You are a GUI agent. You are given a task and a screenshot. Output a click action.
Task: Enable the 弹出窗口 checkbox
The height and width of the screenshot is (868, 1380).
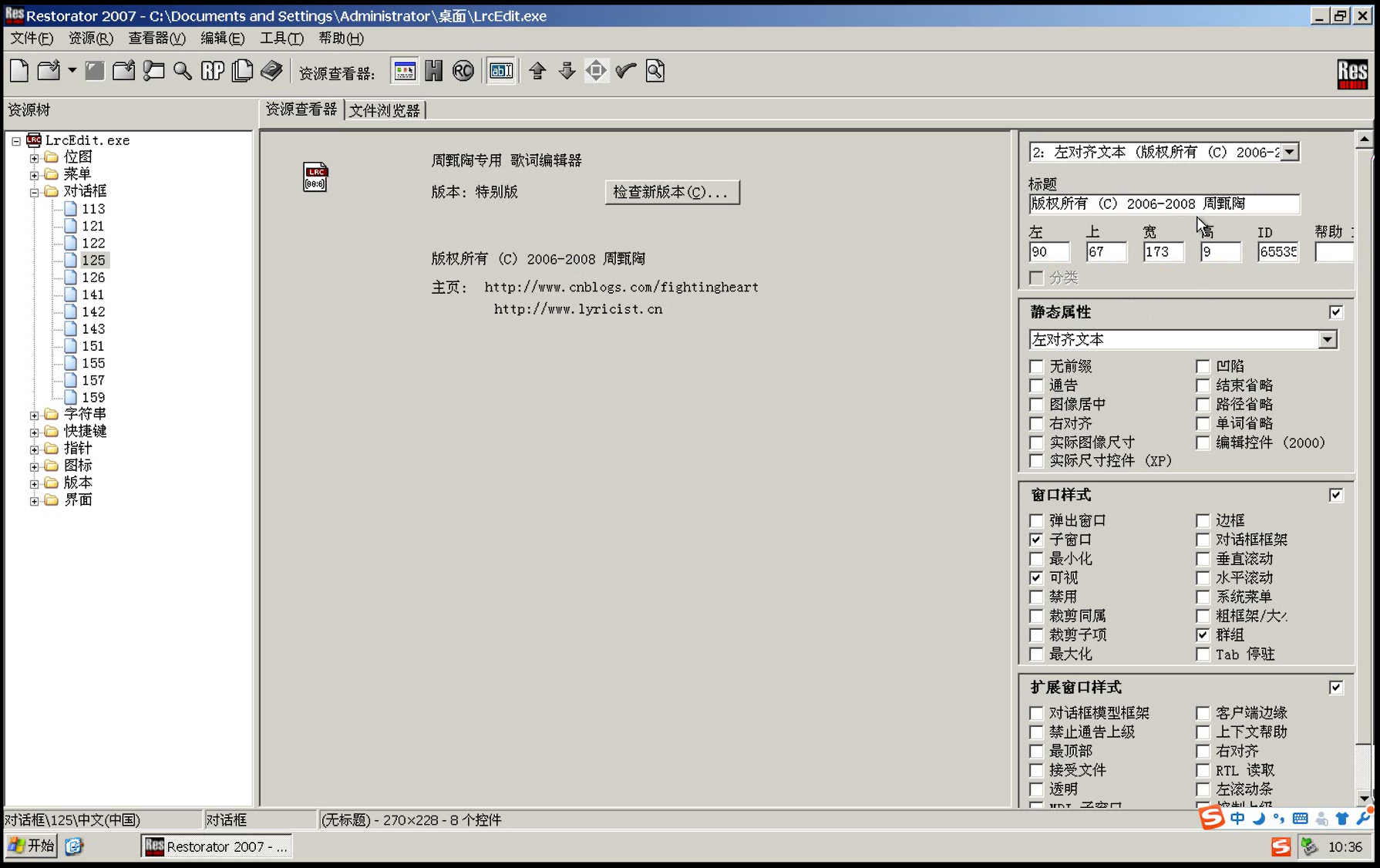tap(1036, 520)
